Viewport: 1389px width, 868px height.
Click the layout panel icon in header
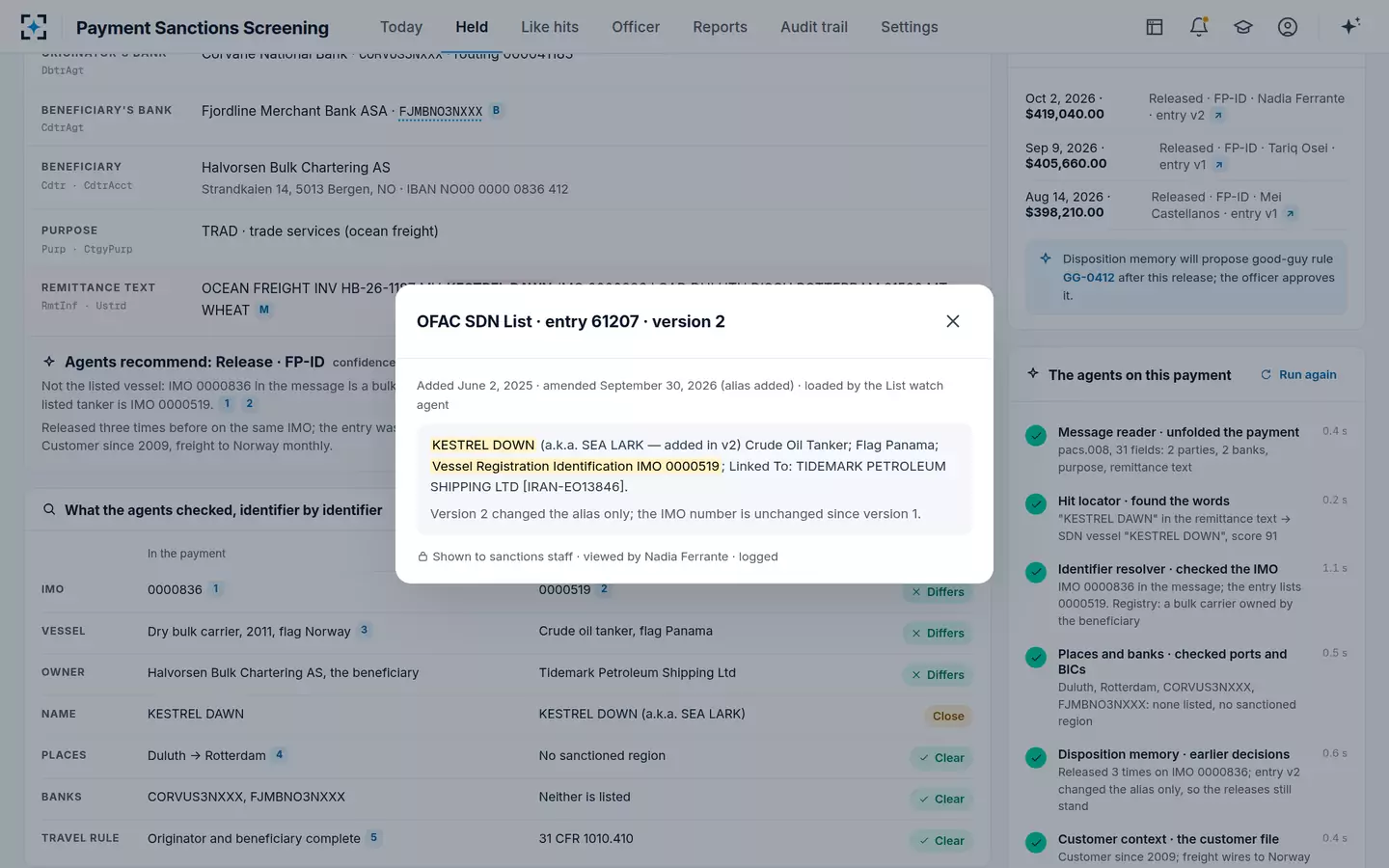click(x=1155, y=27)
